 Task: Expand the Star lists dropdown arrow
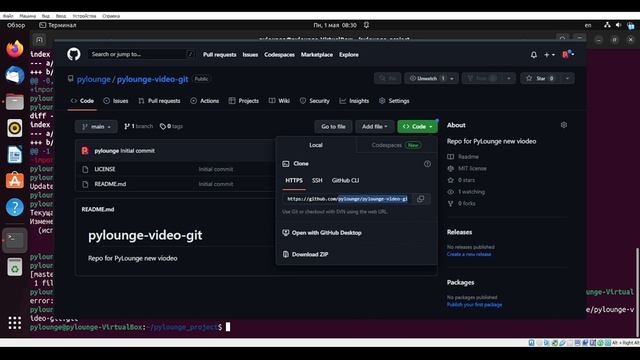click(567, 78)
